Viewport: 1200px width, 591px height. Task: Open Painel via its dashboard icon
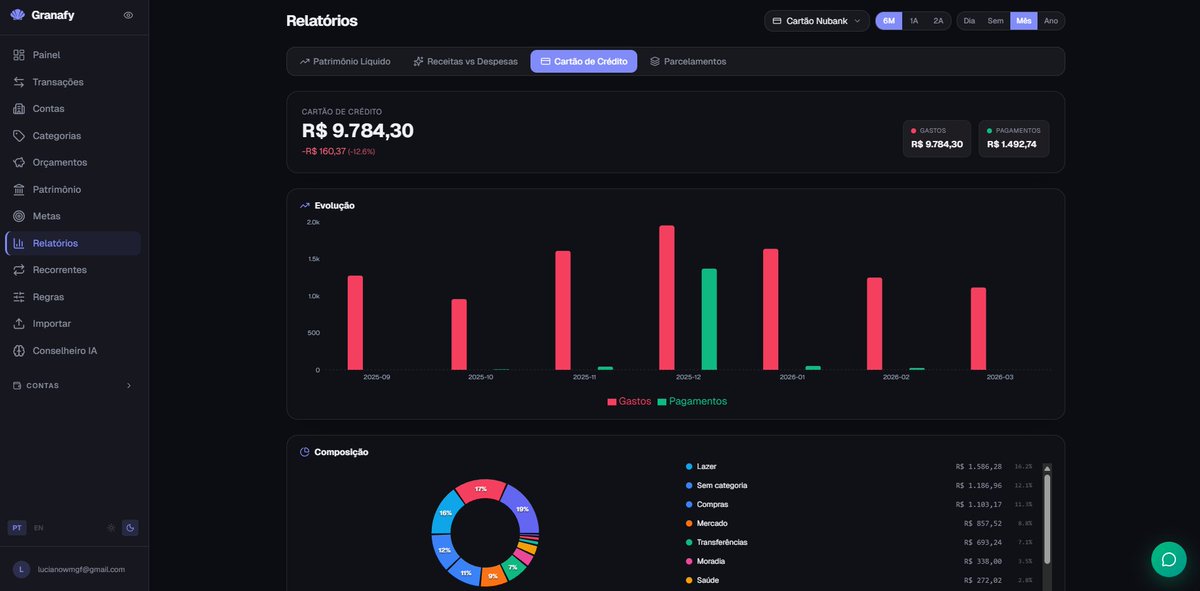(19, 55)
